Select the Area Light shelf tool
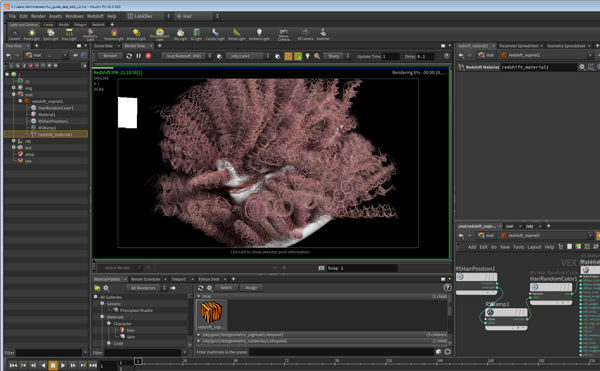 coord(69,34)
